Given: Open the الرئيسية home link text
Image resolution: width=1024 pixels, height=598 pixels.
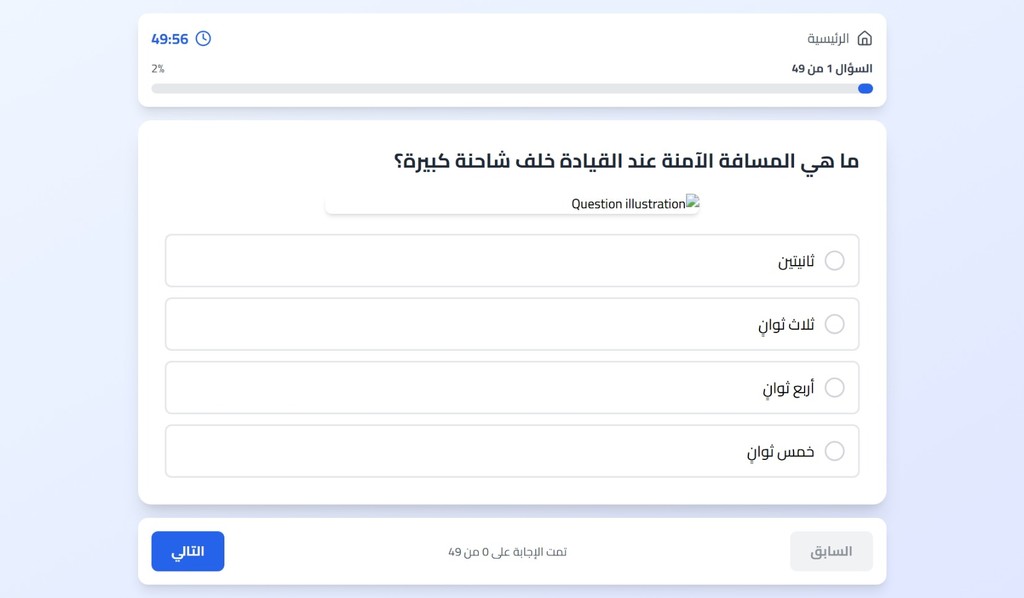Looking at the screenshot, I should point(828,38).
